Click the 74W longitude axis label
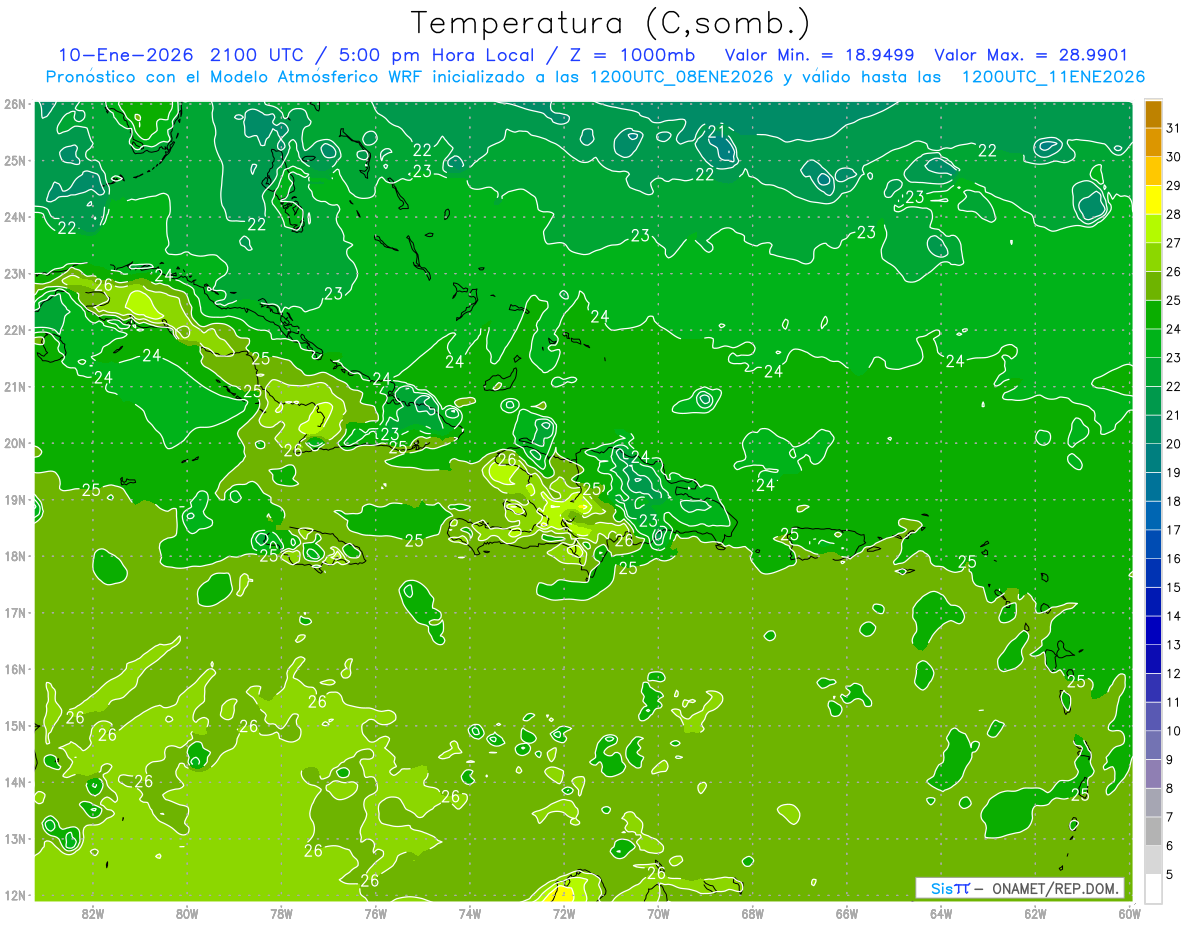 (469, 913)
